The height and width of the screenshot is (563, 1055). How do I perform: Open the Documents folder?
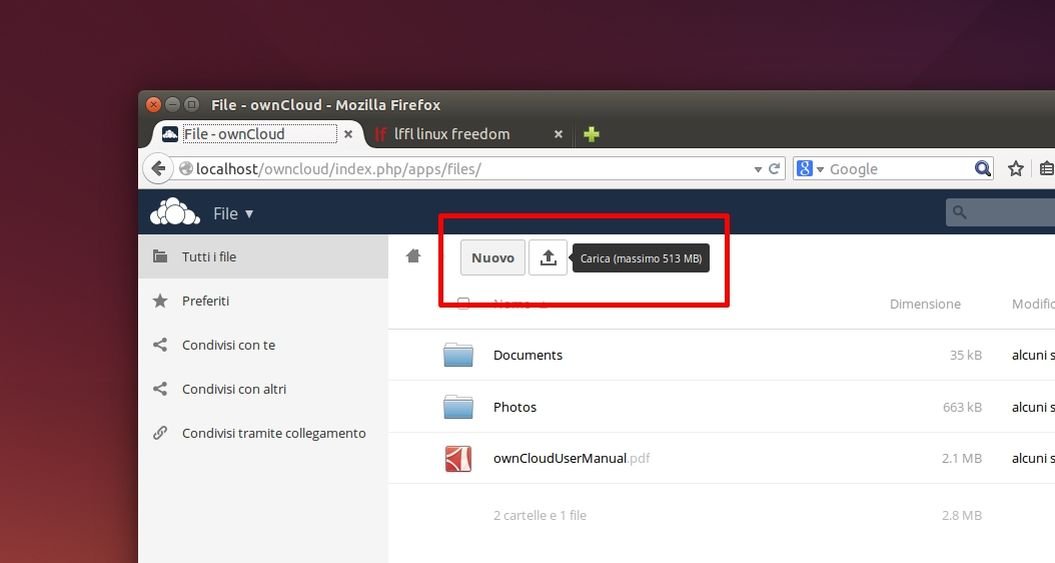click(528, 355)
